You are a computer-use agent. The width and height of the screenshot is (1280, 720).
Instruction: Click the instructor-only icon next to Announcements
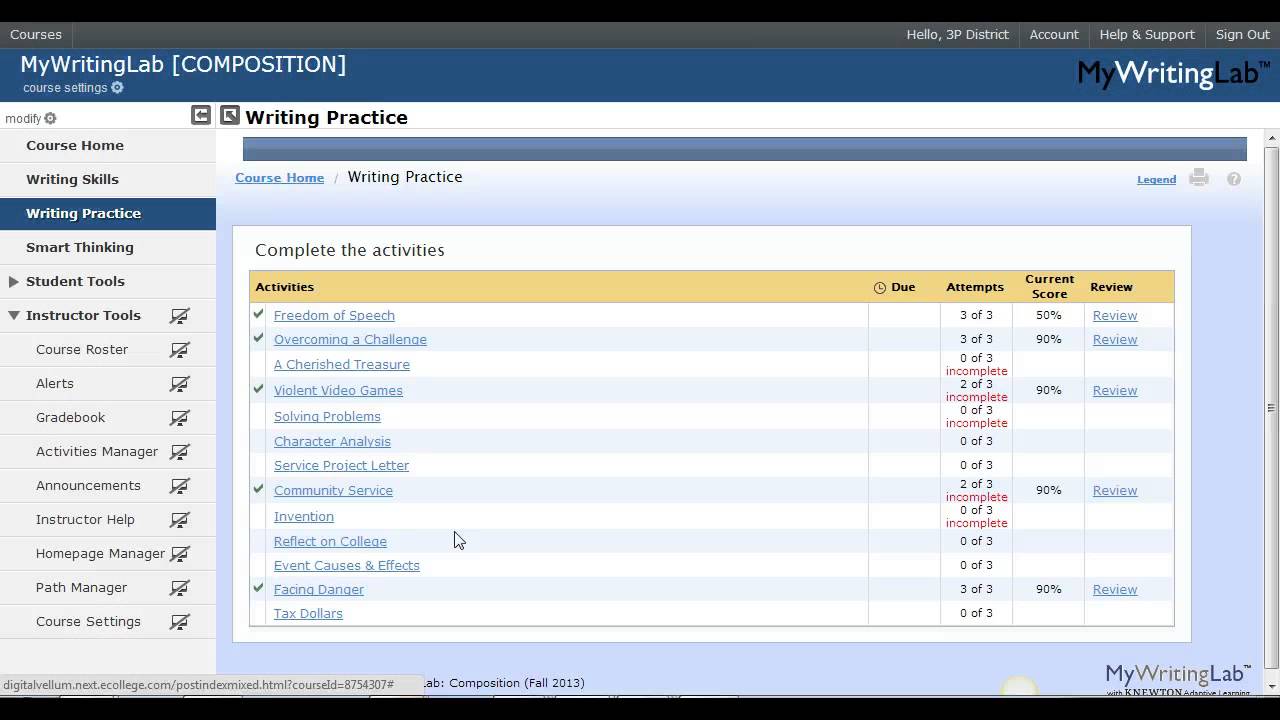coord(180,486)
